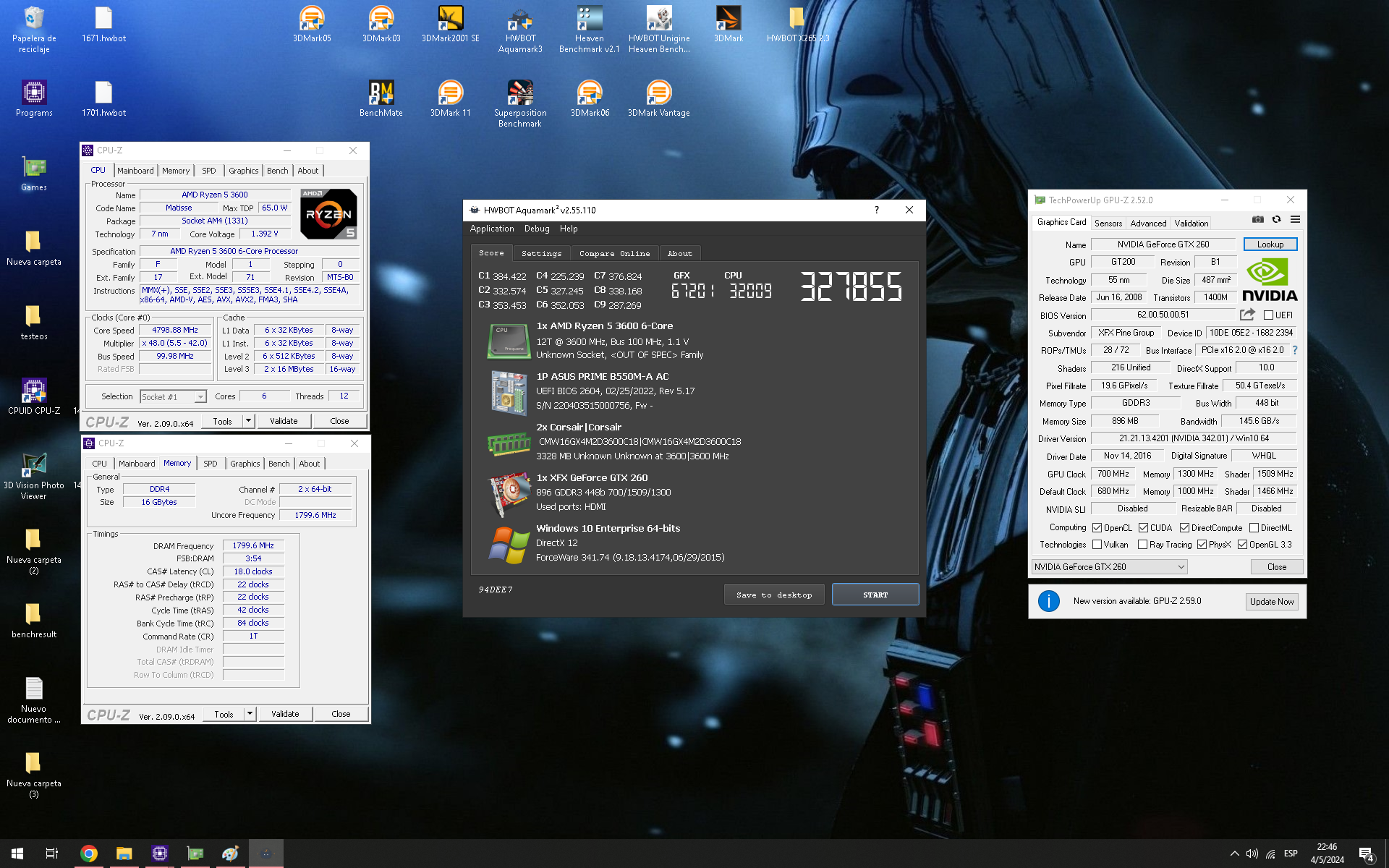This screenshot has height=868, width=1389.
Task: Click Update Now in GPU-Z
Action: click(x=1272, y=602)
